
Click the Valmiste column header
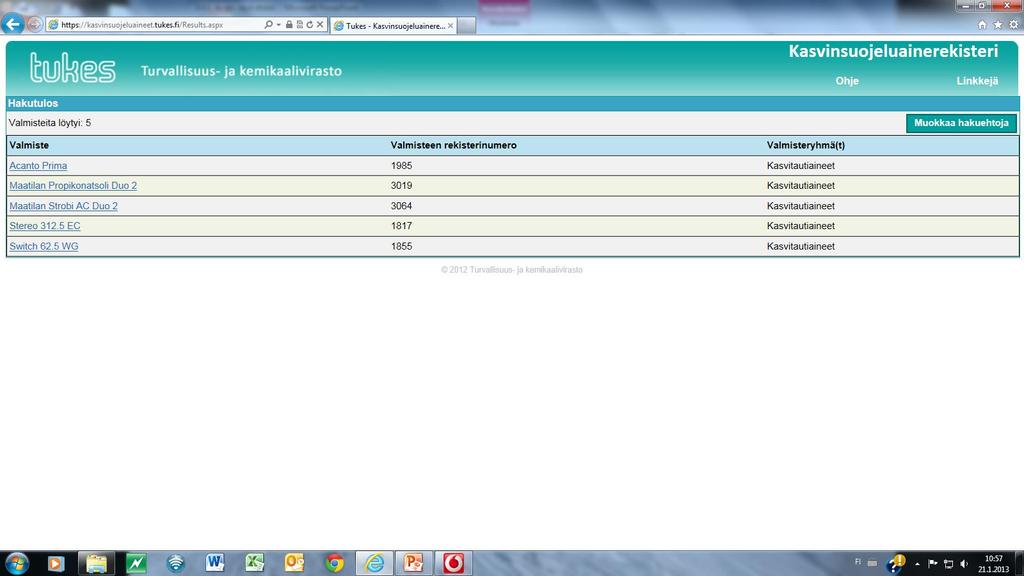tap(29, 145)
